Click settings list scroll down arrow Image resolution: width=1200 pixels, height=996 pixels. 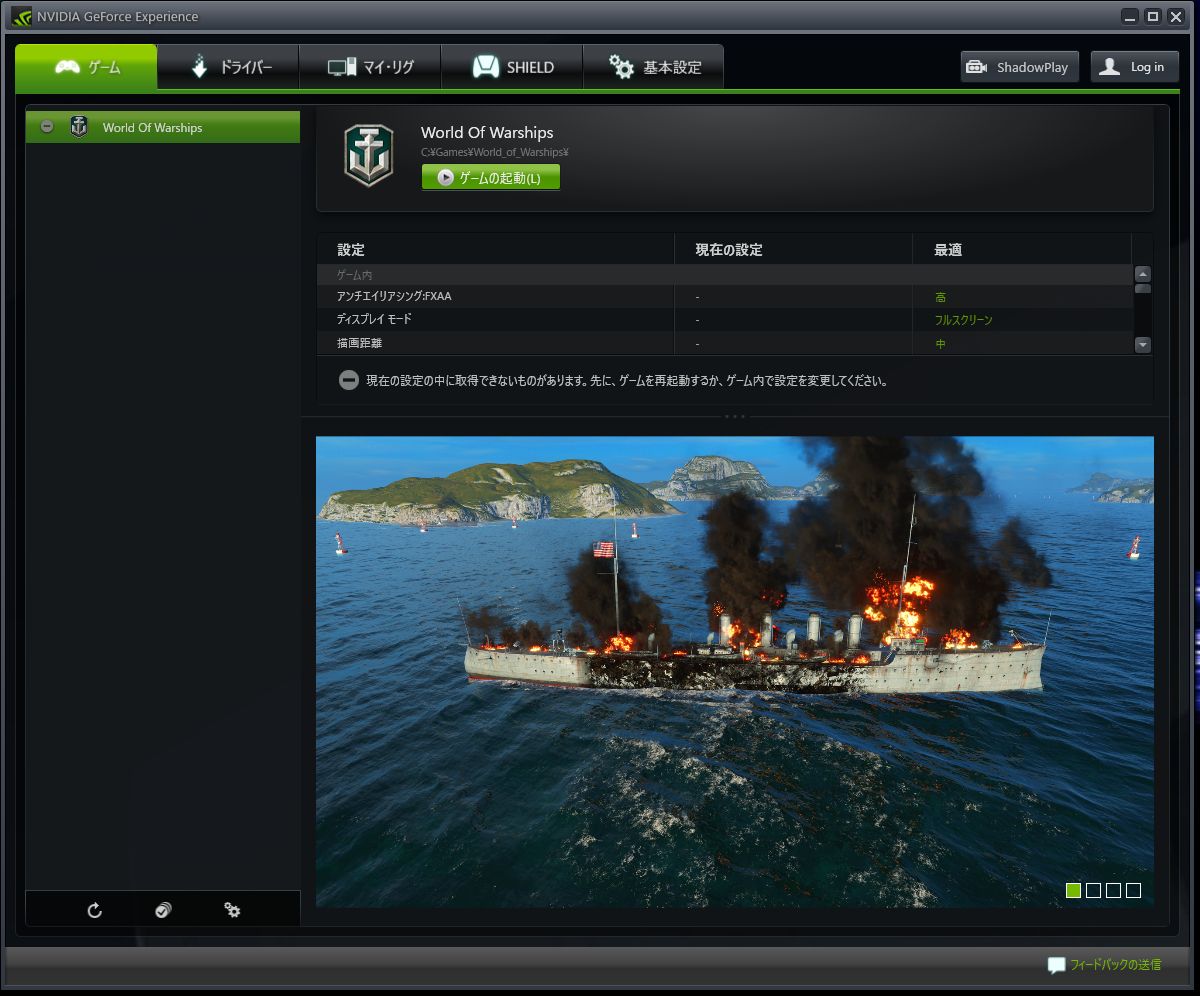coord(1143,344)
